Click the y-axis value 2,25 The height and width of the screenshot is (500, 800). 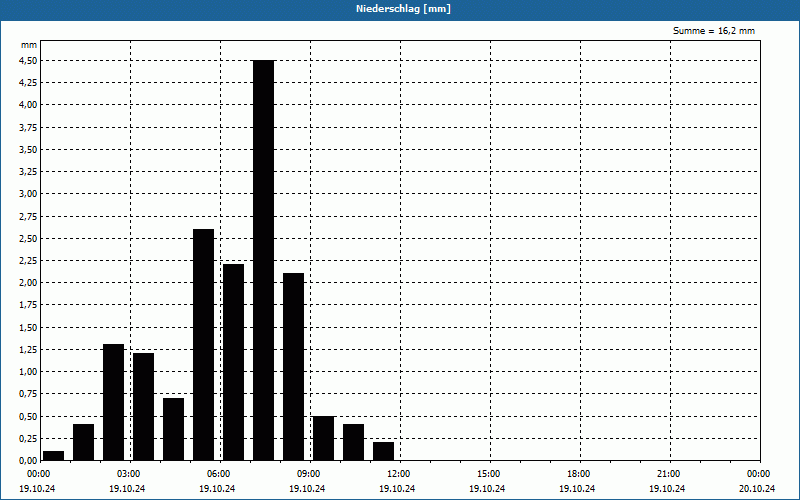click(28, 261)
